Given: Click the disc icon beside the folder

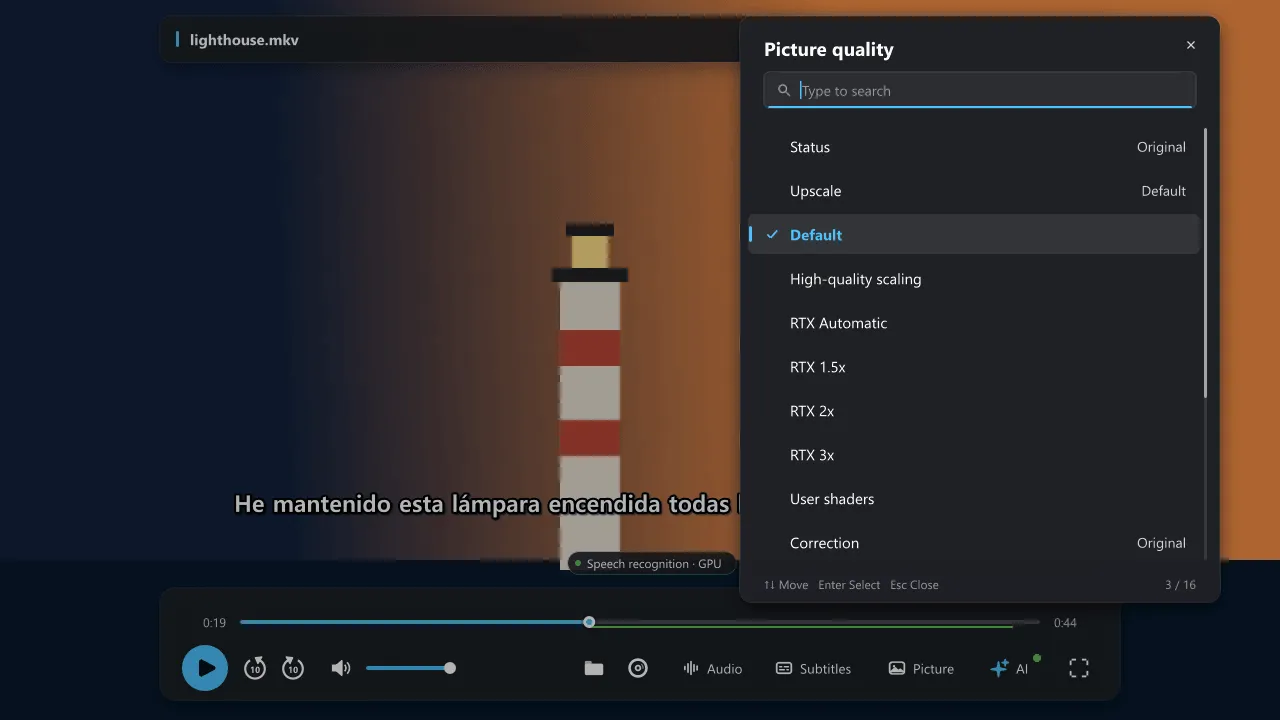Looking at the screenshot, I should point(638,668).
